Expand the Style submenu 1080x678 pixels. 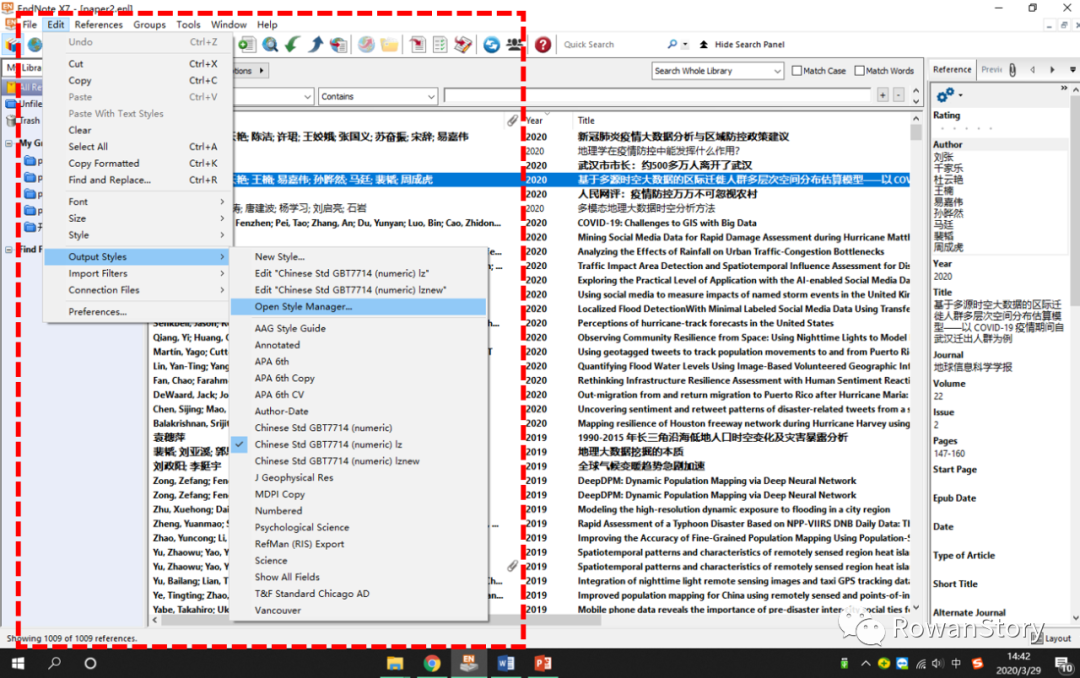(x=138, y=235)
